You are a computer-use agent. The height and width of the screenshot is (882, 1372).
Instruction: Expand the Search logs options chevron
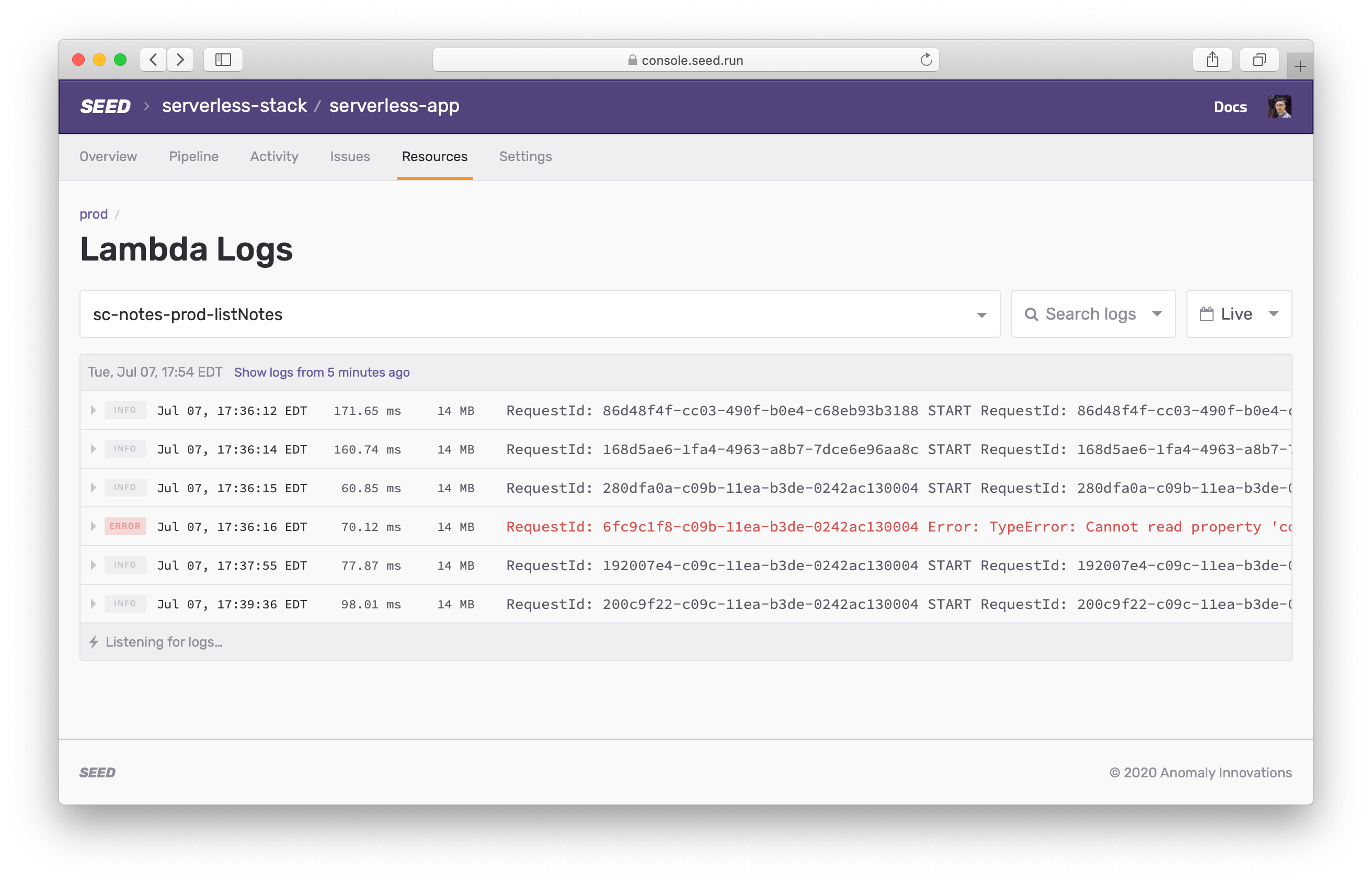pyautogui.click(x=1157, y=314)
